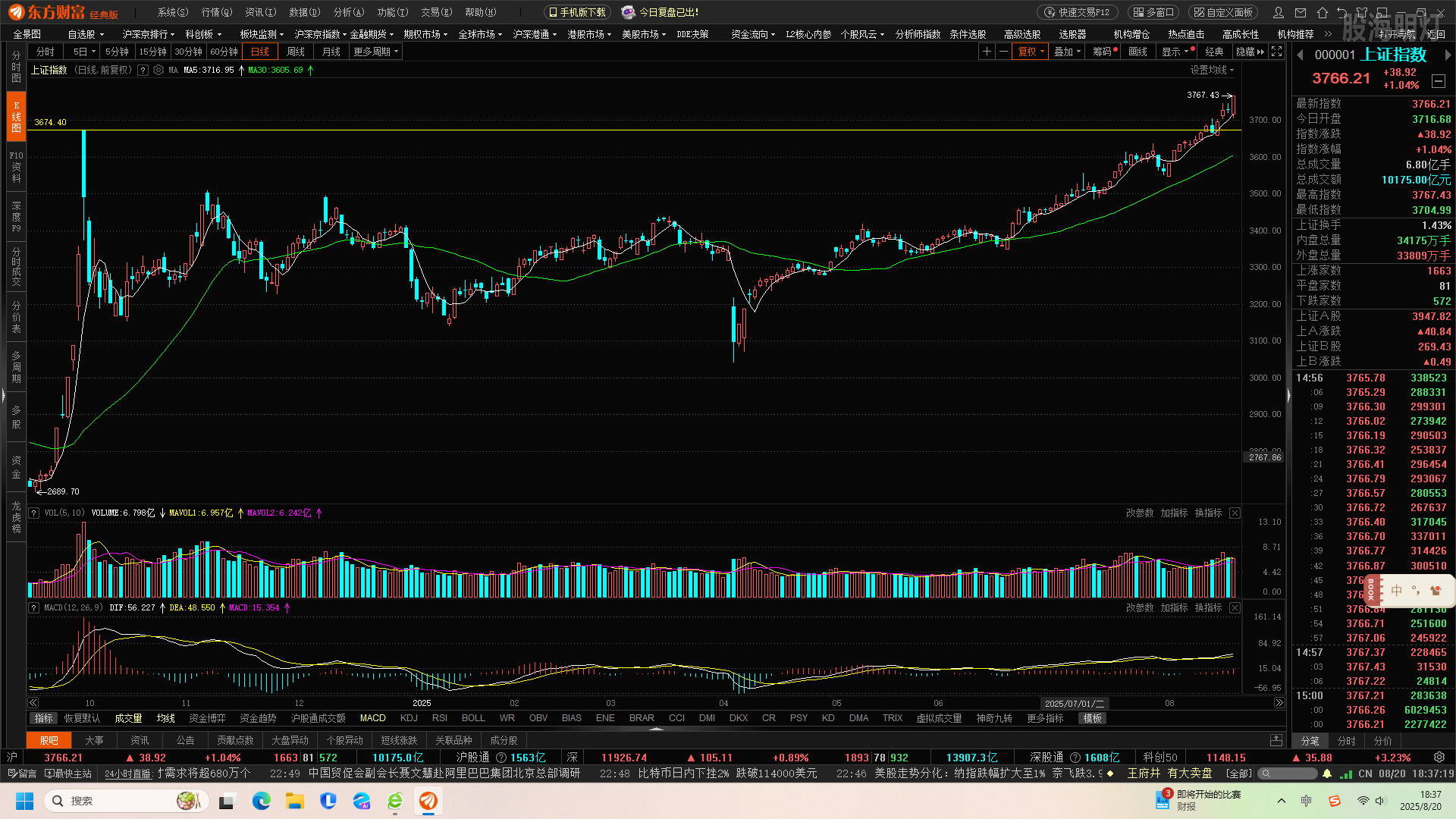The image size is (1456, 819).
Task: Open the 分析(A) menu
Action: click(x=349, y=12)
